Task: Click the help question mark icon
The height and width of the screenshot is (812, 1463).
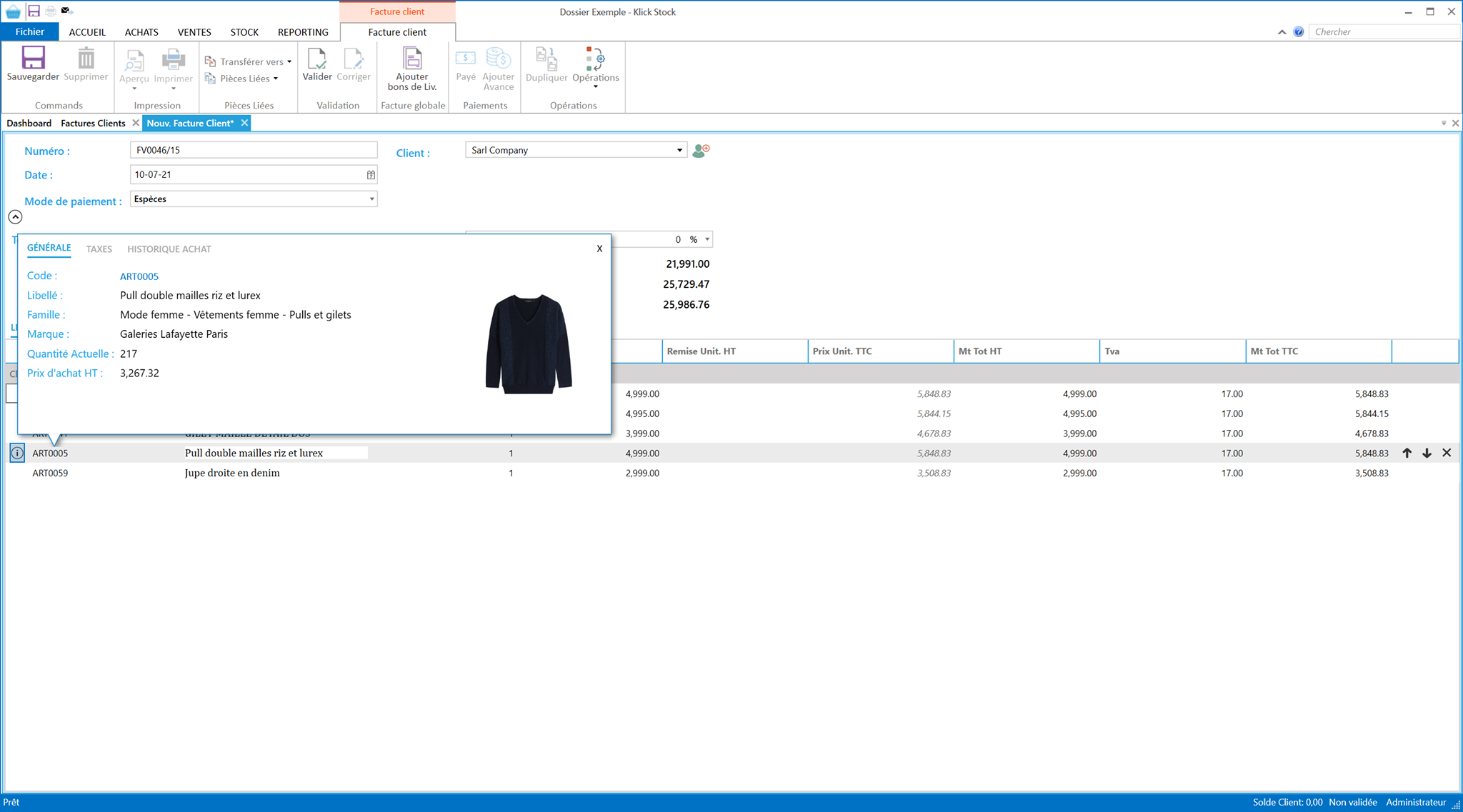Action: coord(1299,31)
